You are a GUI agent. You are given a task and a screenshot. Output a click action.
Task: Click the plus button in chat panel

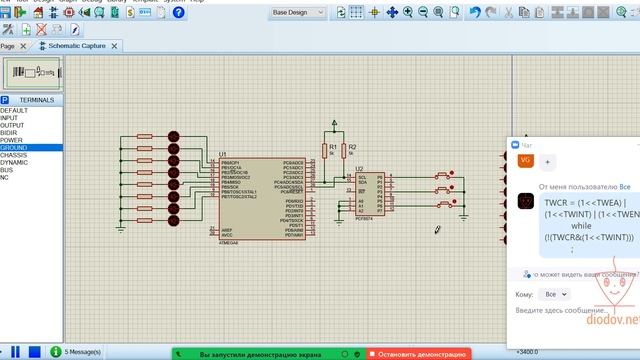pyautogui.click(x=547, y=162)
